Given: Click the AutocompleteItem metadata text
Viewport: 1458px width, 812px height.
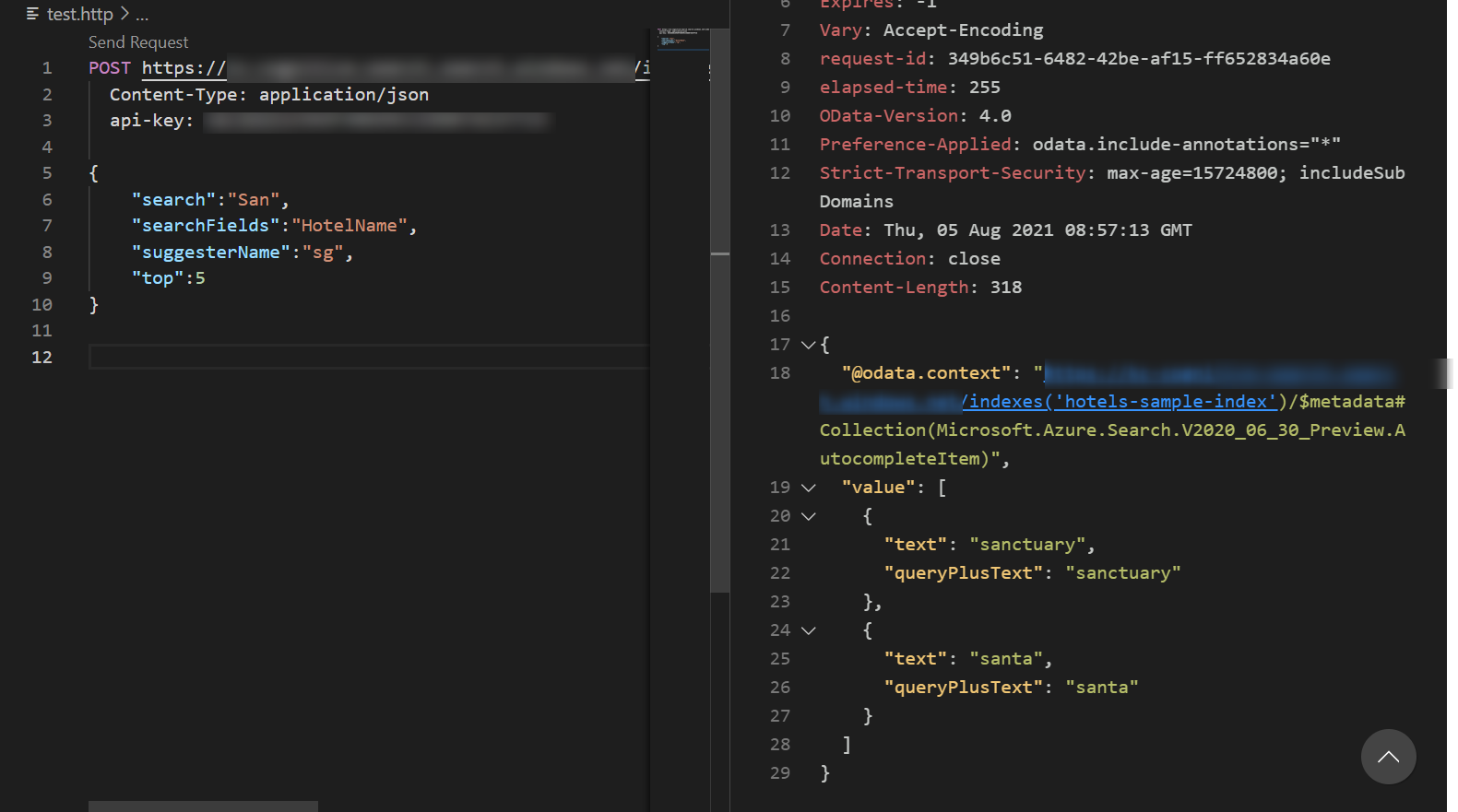Looking at the screenshot, I should (x=1112, y=444).
